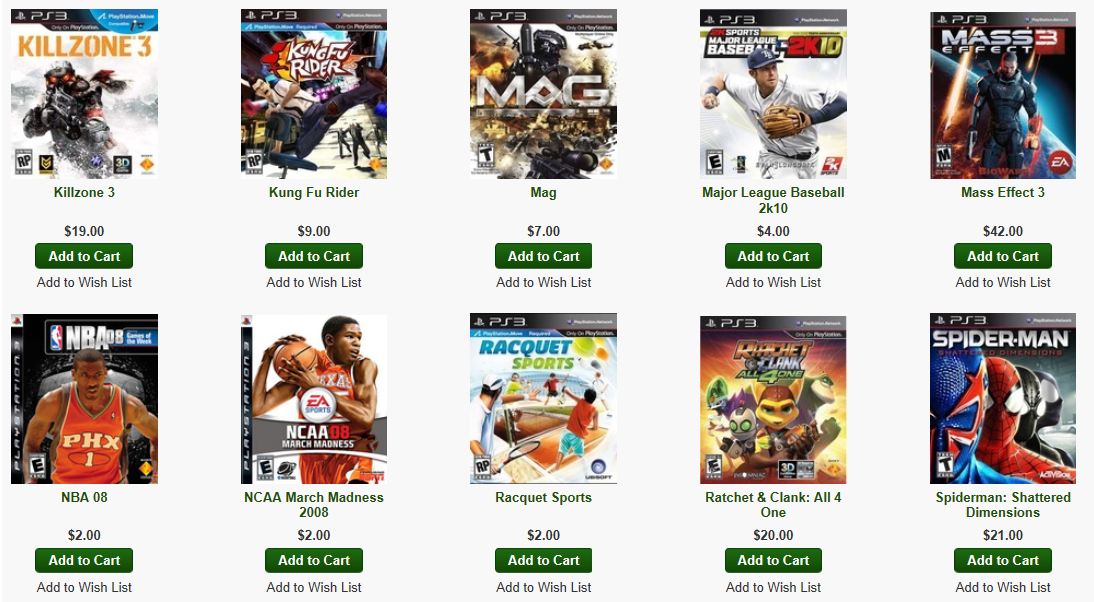
Task: Select the NBA 08 cover image
Action: coord(84,399)
